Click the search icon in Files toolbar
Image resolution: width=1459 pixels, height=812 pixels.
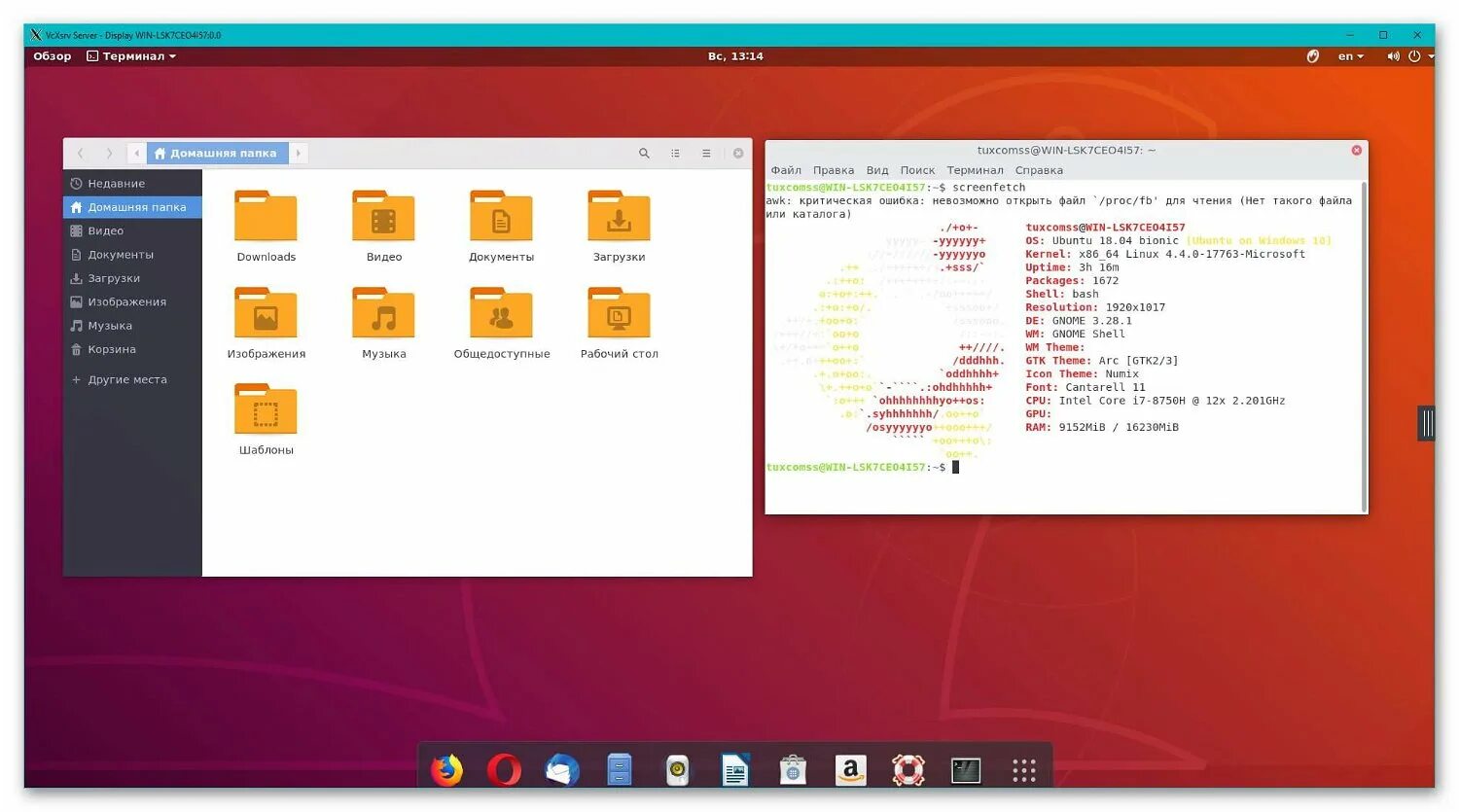pos(644,154)
